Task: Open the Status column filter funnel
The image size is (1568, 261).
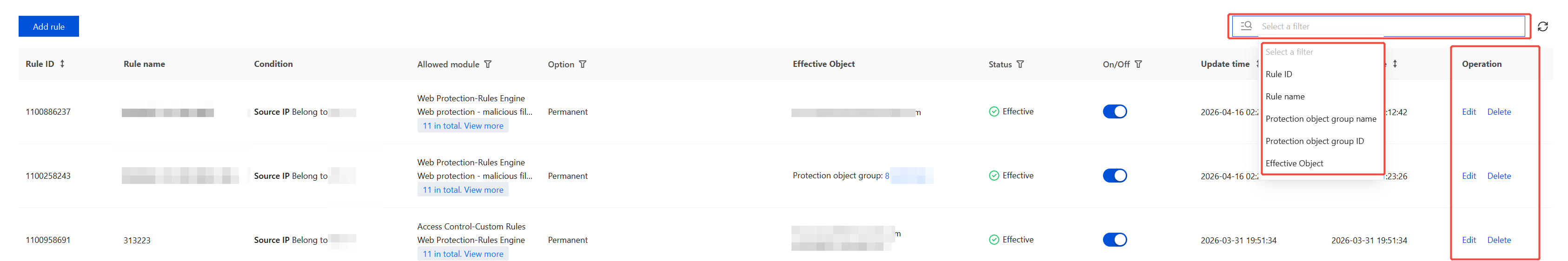Action: click(1020, 65)
